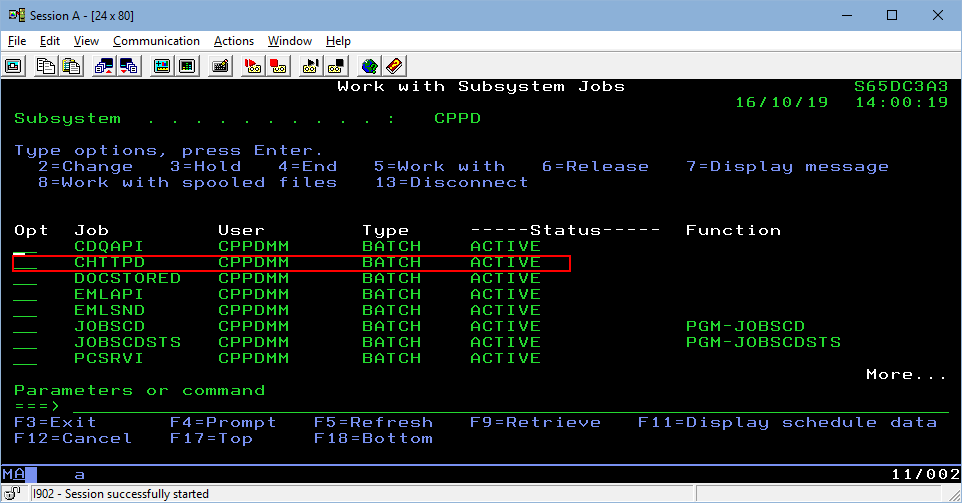Viewport: 962px width, 503px height.
Task: Click the Opt field for job PCSRVI
Action: (x=25, y=358)
